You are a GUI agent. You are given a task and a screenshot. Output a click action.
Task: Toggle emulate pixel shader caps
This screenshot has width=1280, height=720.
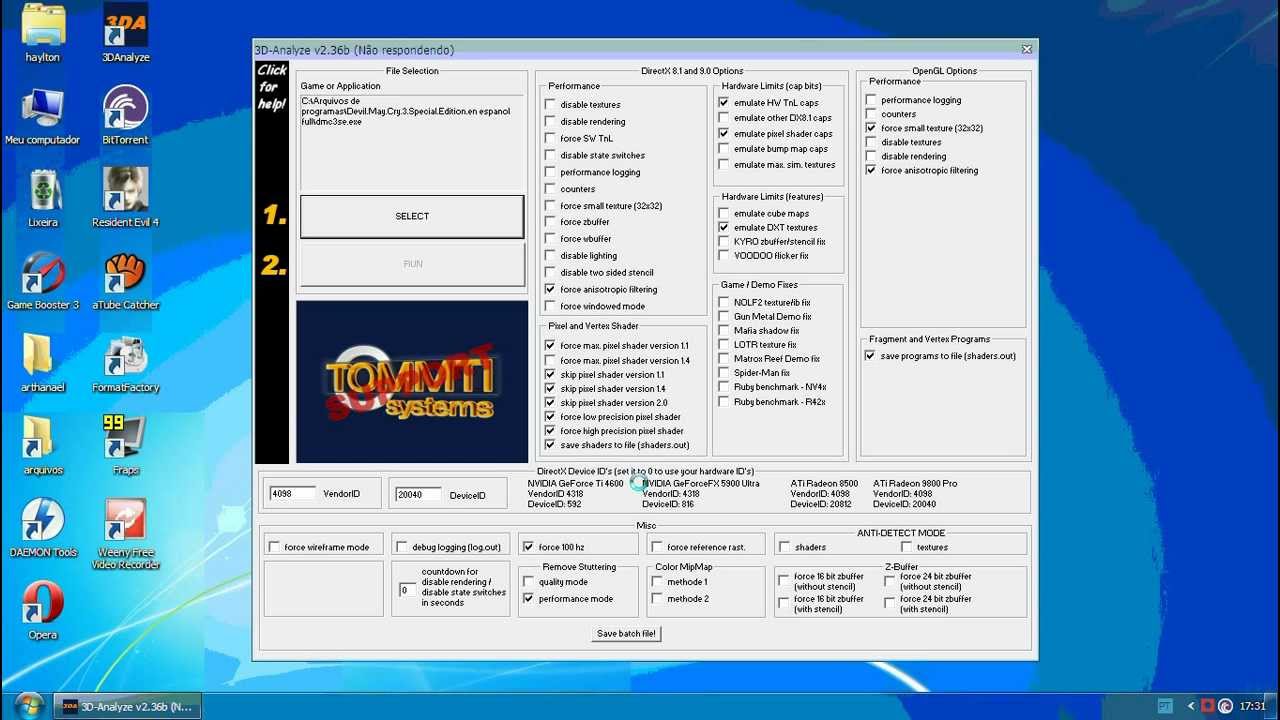tap(724, 134)
